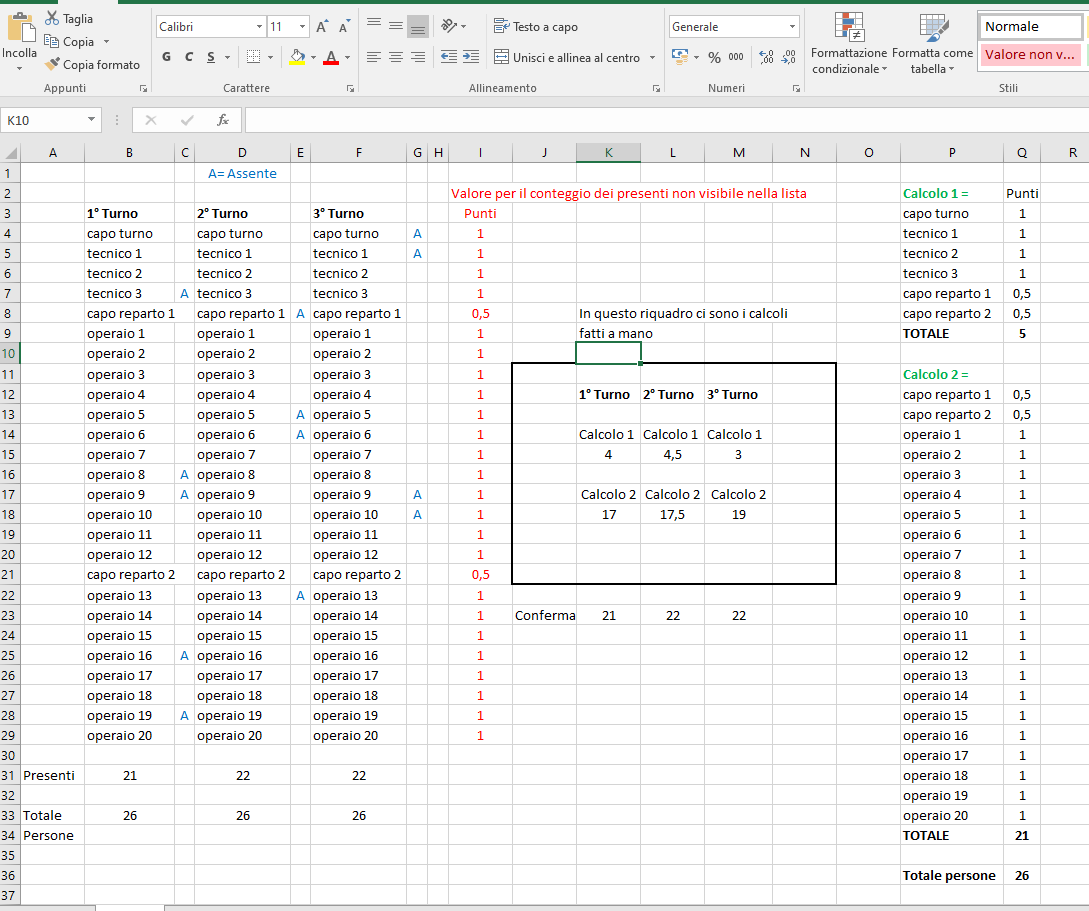Increase decimal places icon
The height and width of the screenshot is (911, 1089).
point(766,58)
